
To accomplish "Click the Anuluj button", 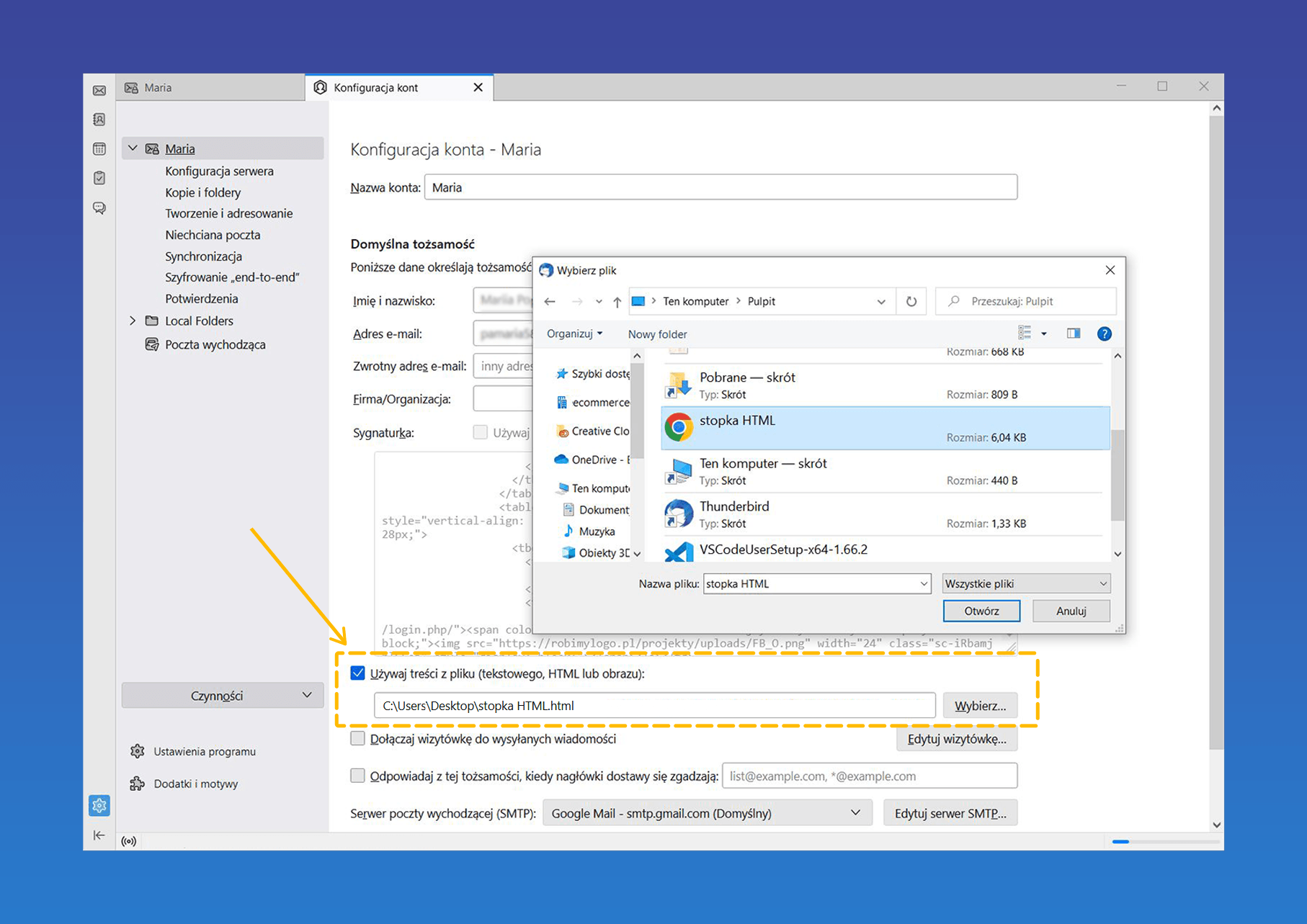I will click(x=1071, y=611).
